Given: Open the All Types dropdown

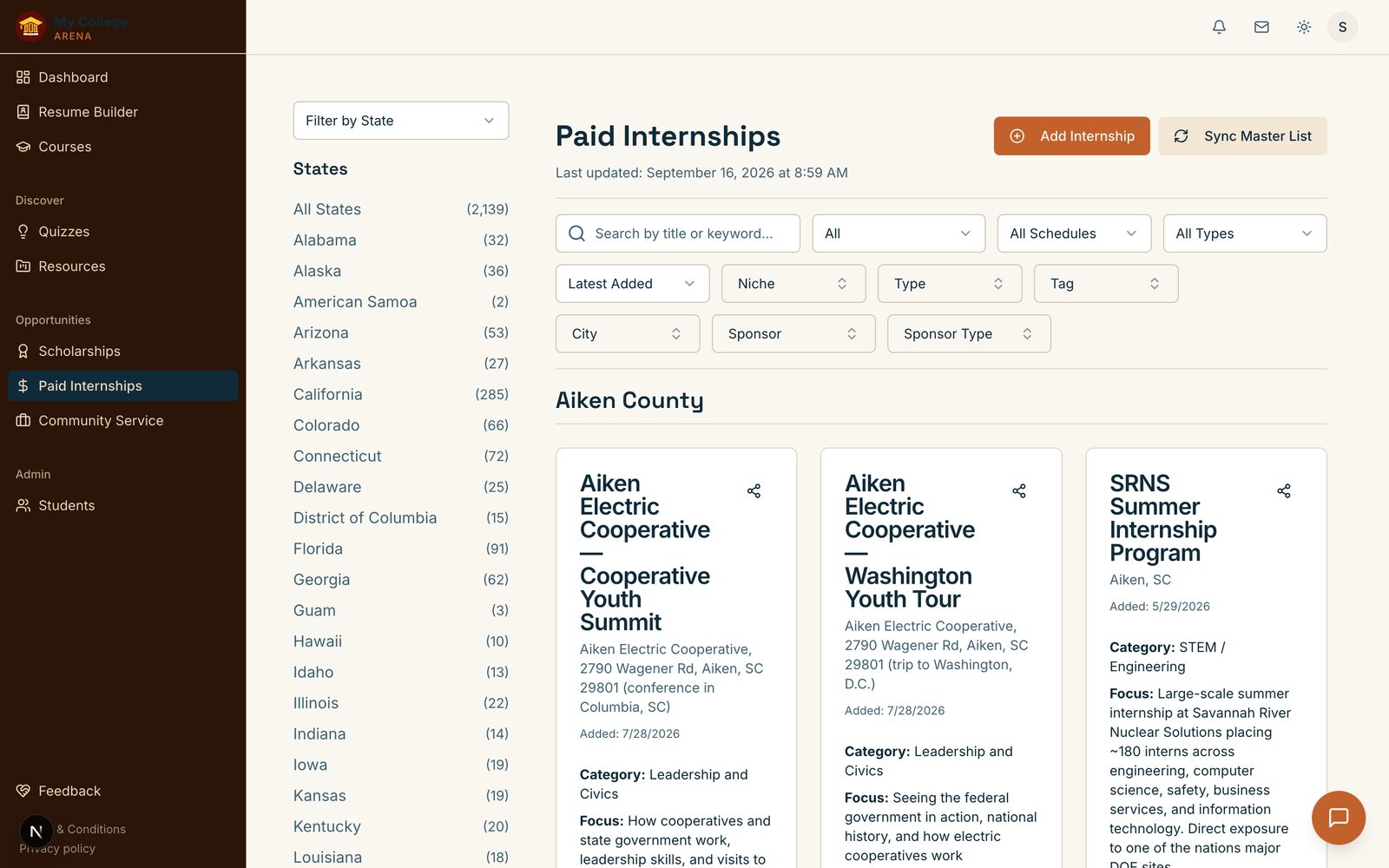Looking at the screenshot, I should (x=1245, y=233).
